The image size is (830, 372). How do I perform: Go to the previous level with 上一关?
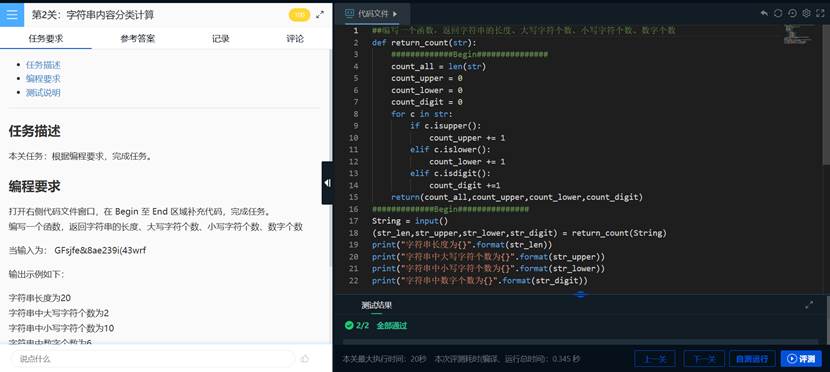click(x=654, y=358)
